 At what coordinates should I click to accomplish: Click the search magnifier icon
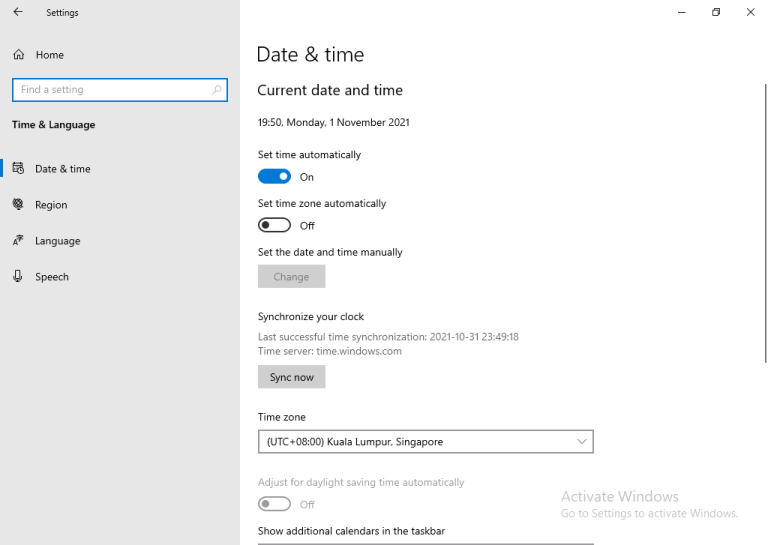coord(217,90)
